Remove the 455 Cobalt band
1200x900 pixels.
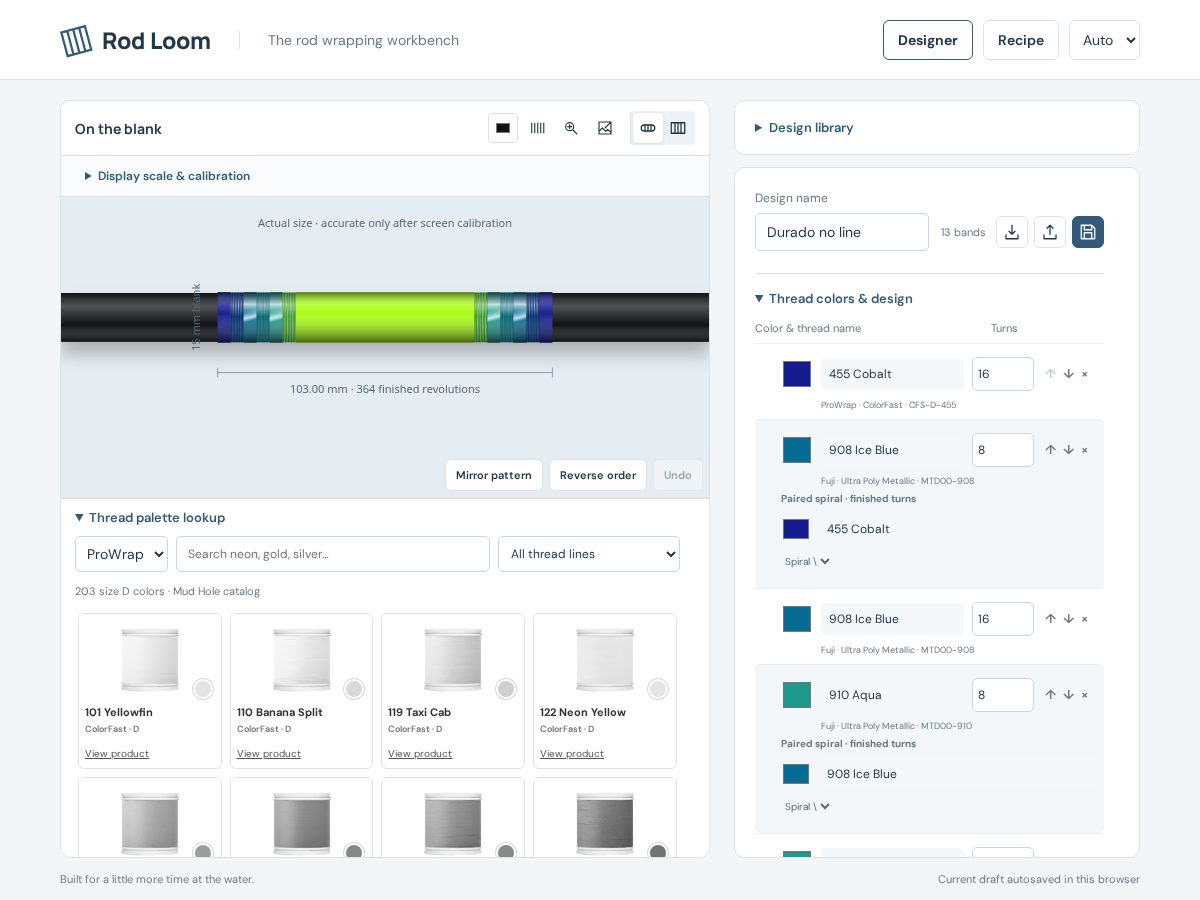1085,374
